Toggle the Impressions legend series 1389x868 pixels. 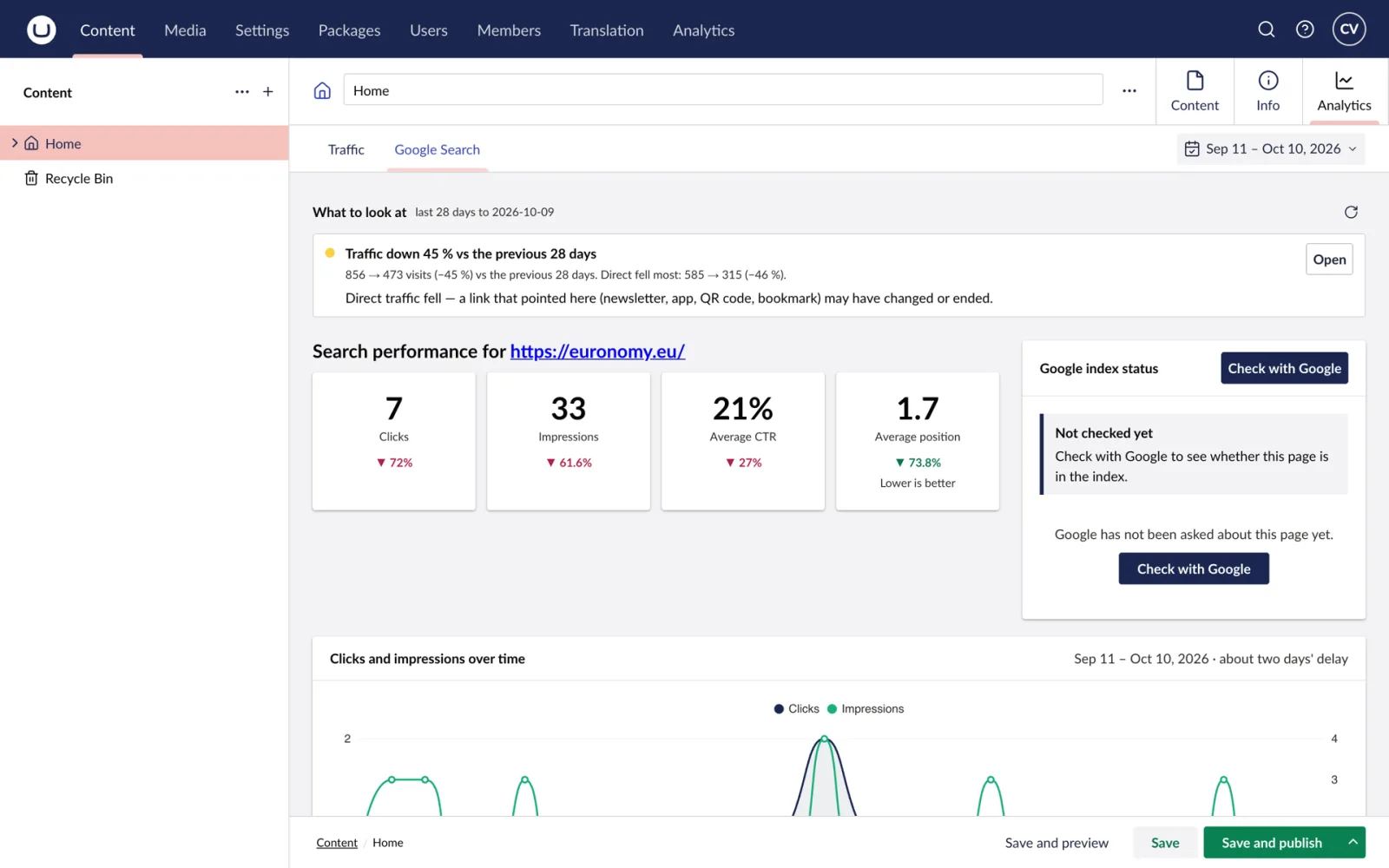(x=866, y=709)
